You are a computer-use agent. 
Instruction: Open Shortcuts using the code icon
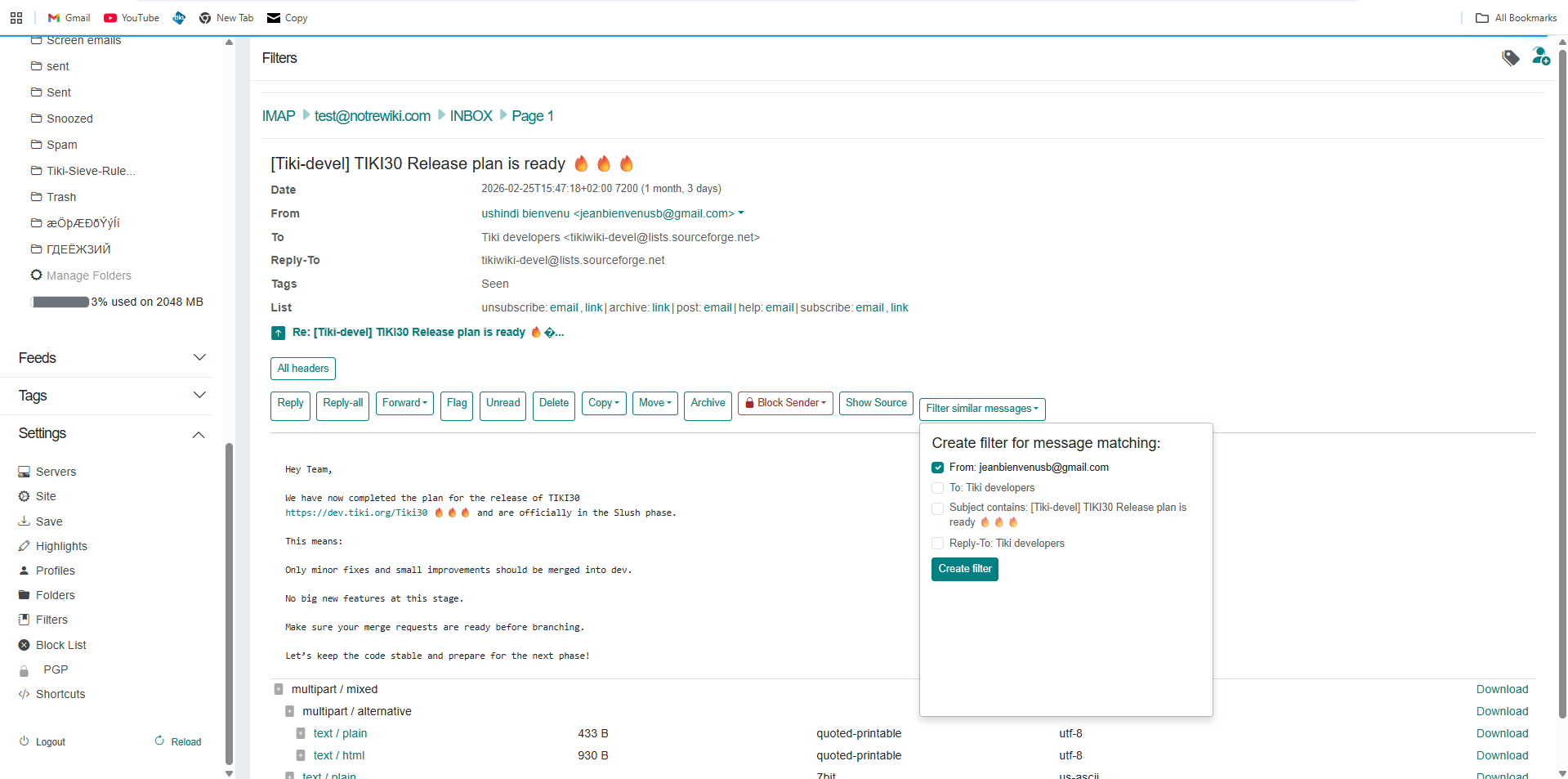click(x=24, y=694)
